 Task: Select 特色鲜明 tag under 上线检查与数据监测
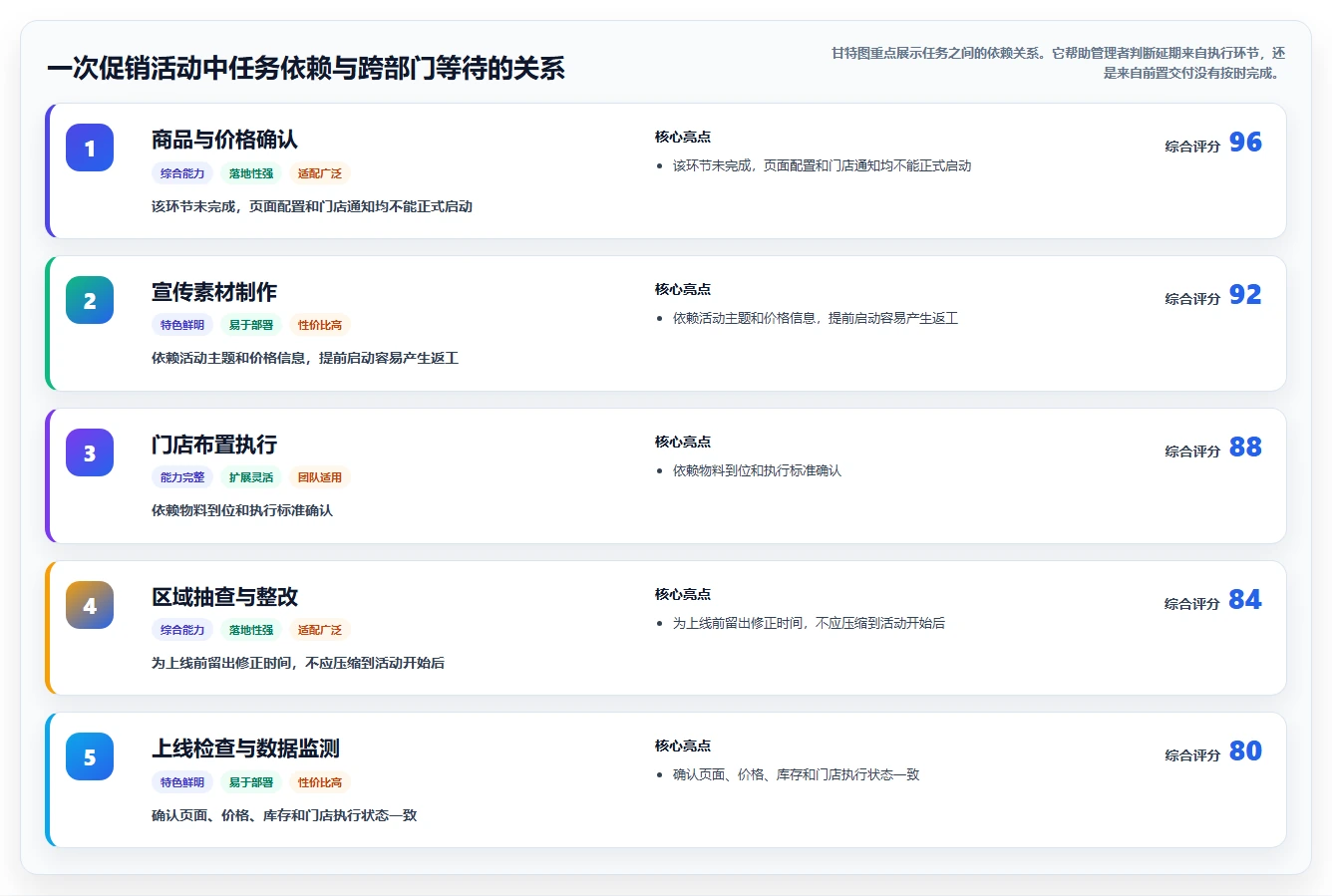(x=182, y=782)
